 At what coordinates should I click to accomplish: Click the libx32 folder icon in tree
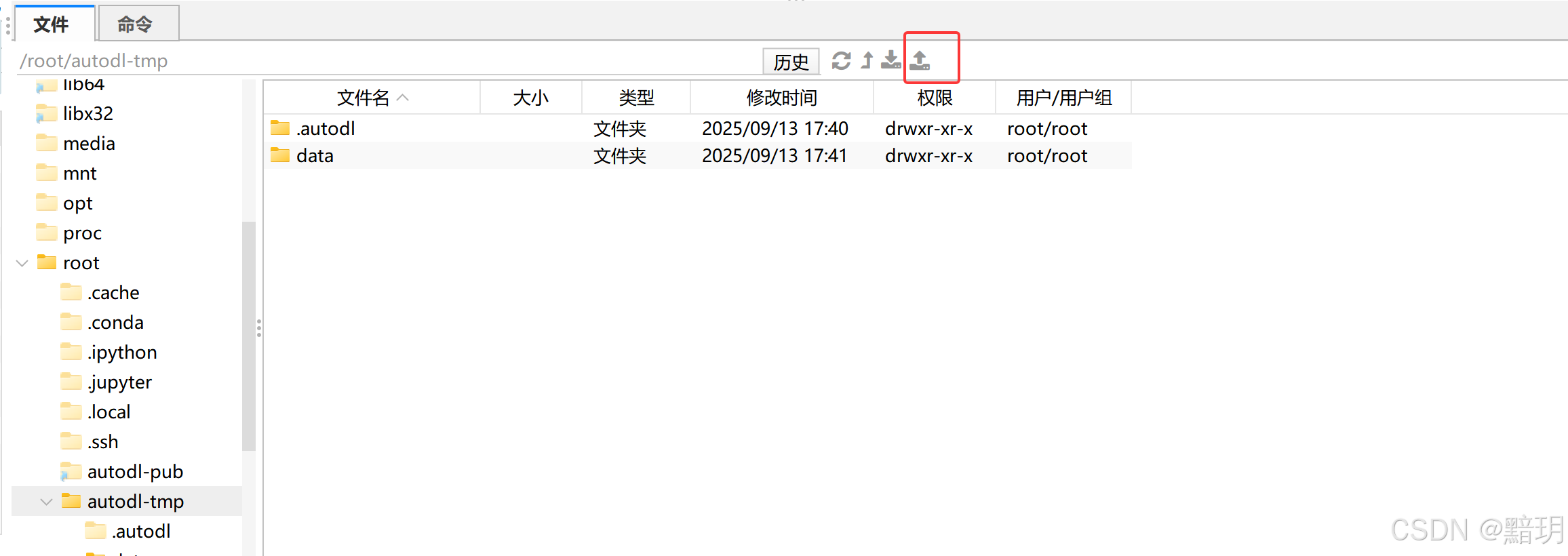tap(46, 113)
